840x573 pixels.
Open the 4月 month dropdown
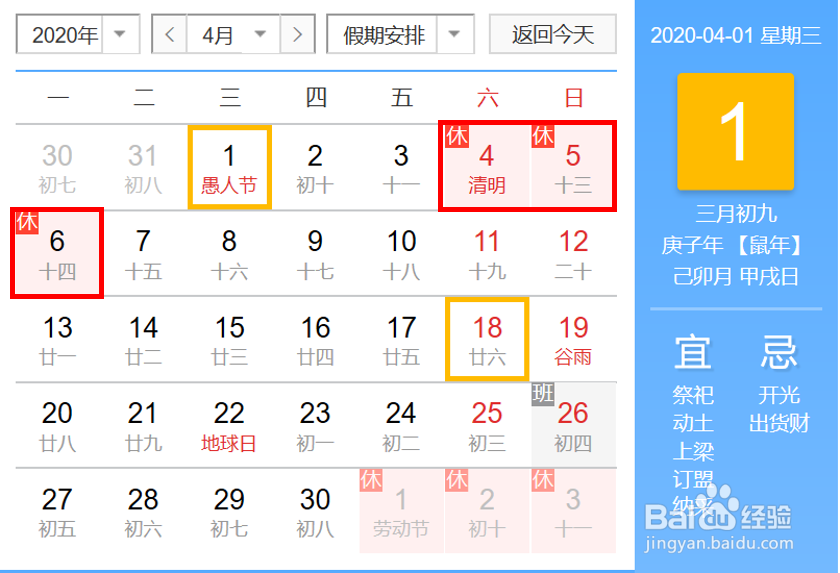click(x=234, y=35)
